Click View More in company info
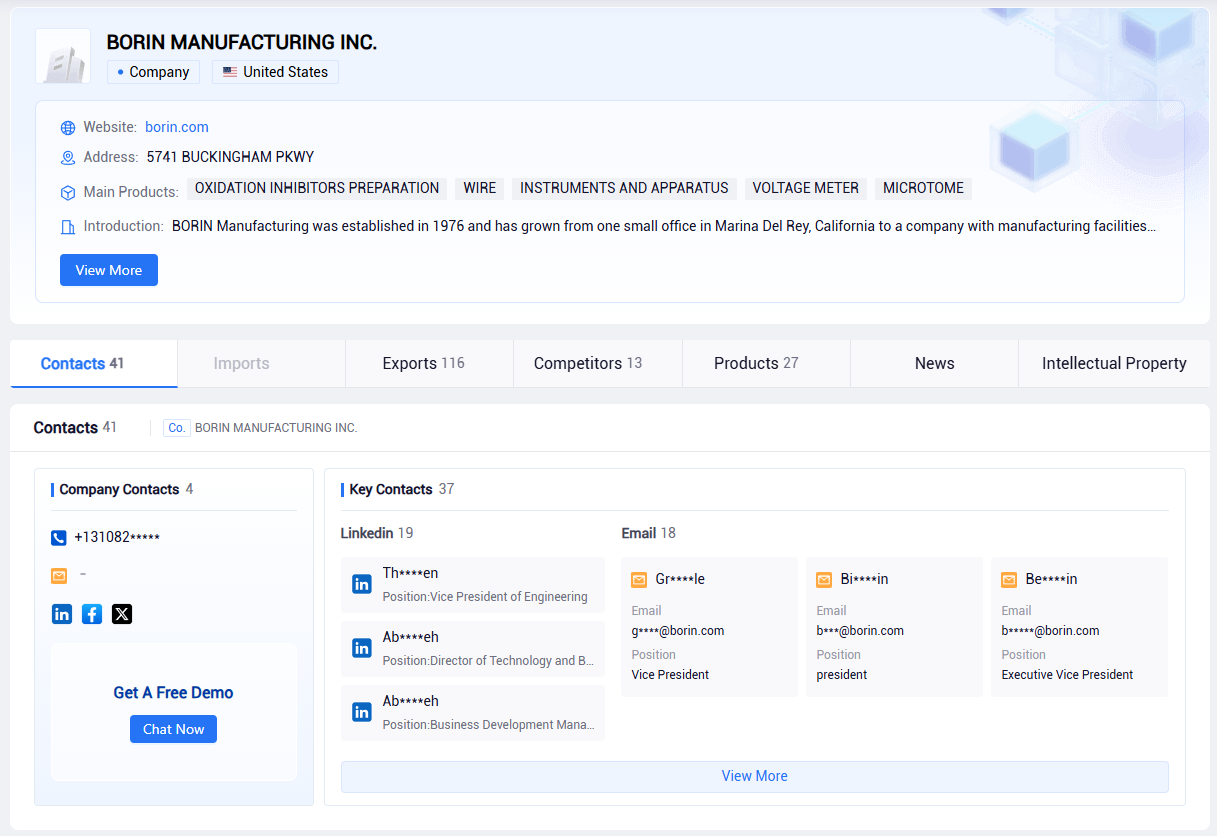 coord(109,270)
